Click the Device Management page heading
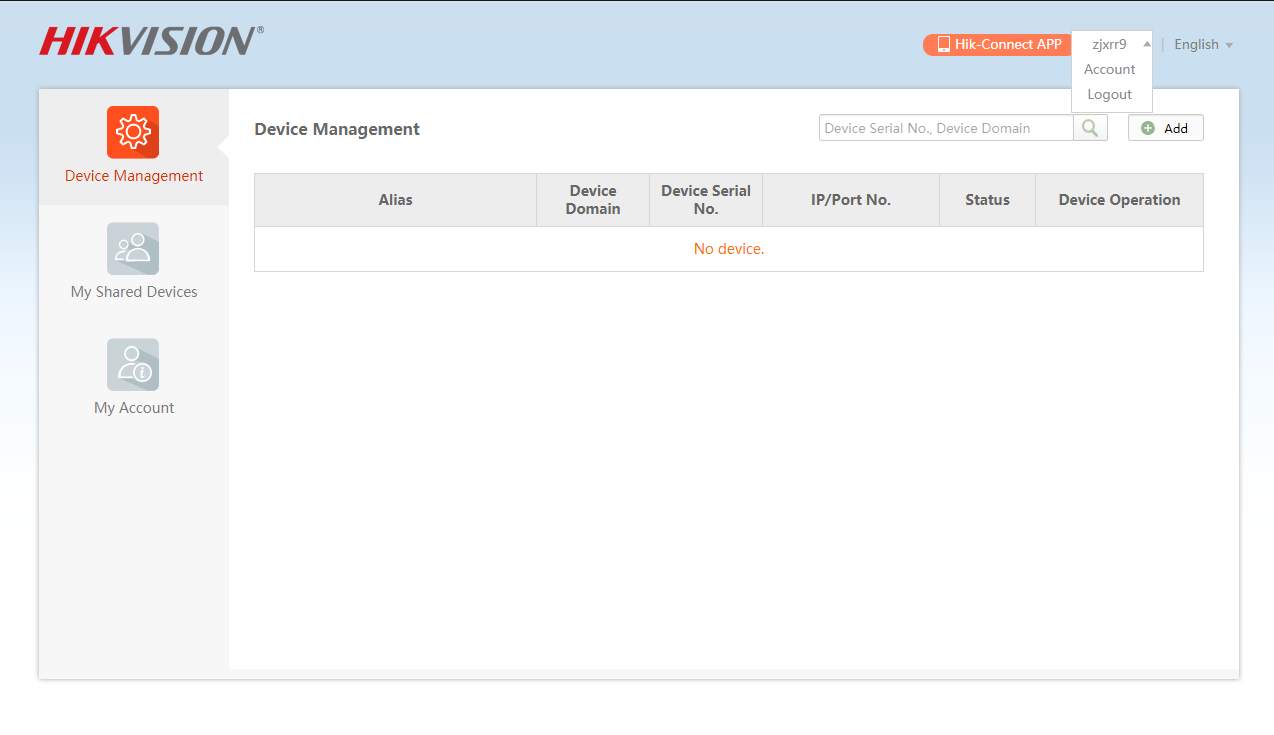 tap(337, 129)
